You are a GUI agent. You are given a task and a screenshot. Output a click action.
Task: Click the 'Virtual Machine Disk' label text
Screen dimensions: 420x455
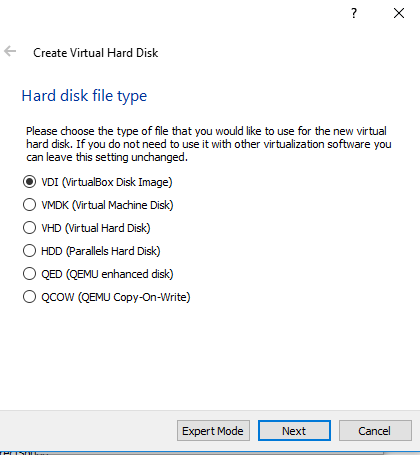click(123, 205)
